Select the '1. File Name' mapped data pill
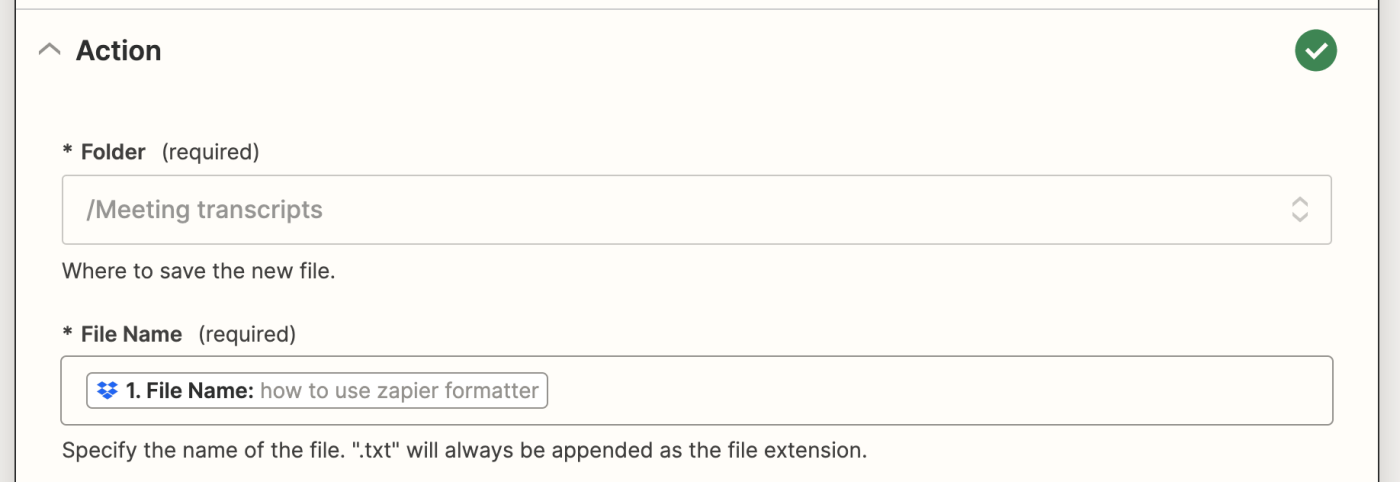The height and width of the screenshot is (482, 1400). pos(317,391)
